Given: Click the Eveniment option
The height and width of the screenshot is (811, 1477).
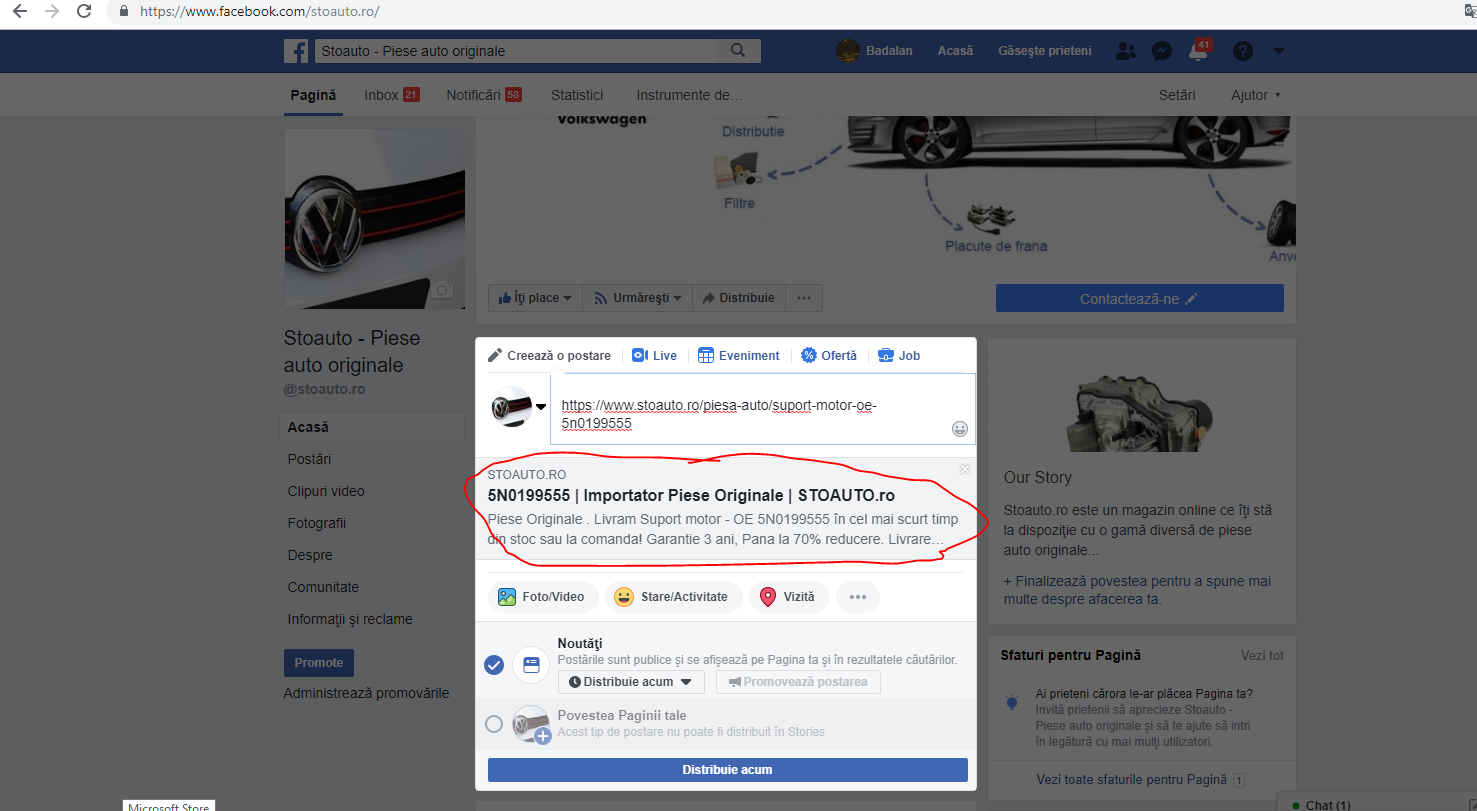Looking at the screenshot, I should click(739, 356).
